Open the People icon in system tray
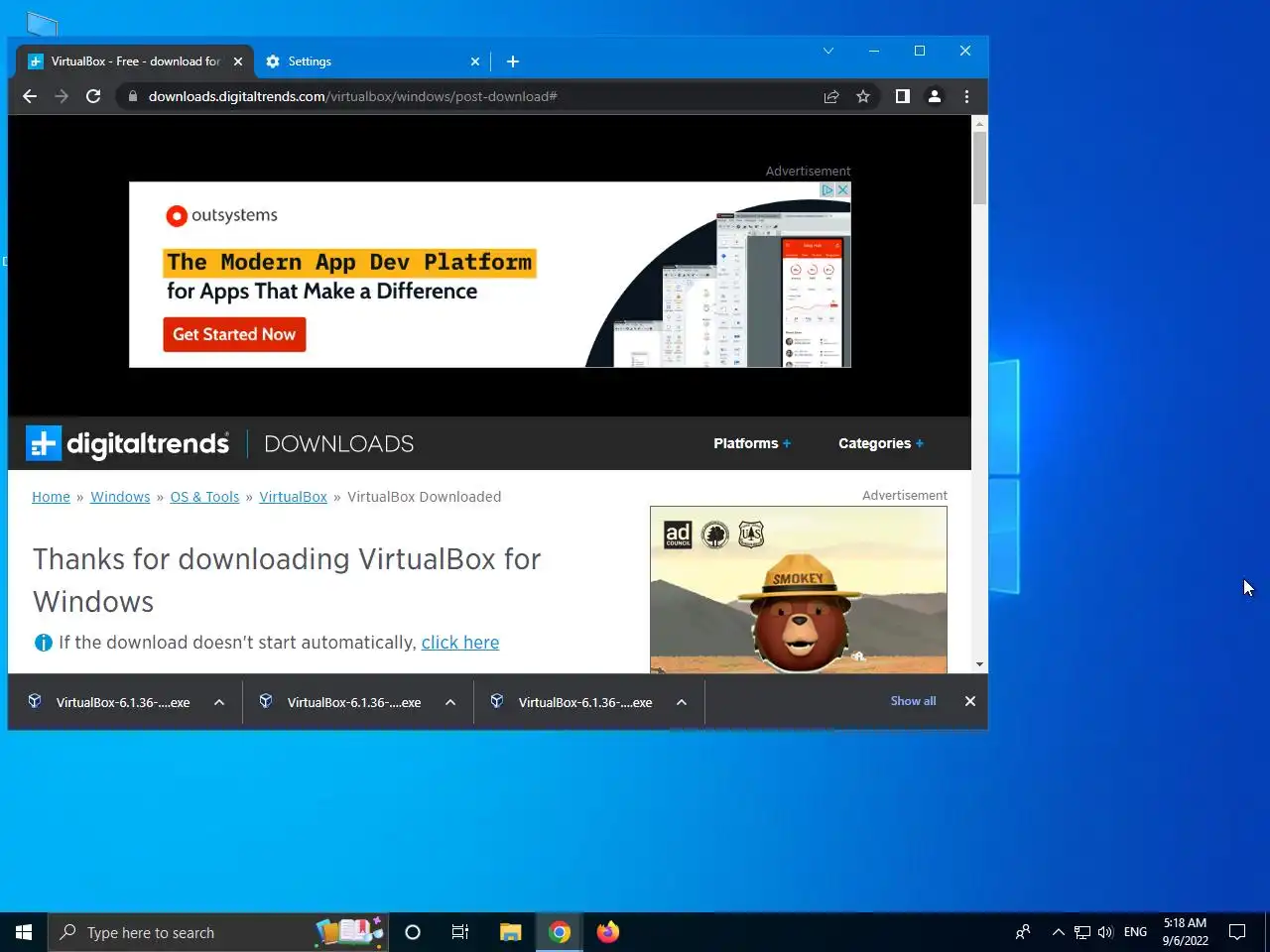Viewport: 1270px width, 952px height. point(1022,932)
